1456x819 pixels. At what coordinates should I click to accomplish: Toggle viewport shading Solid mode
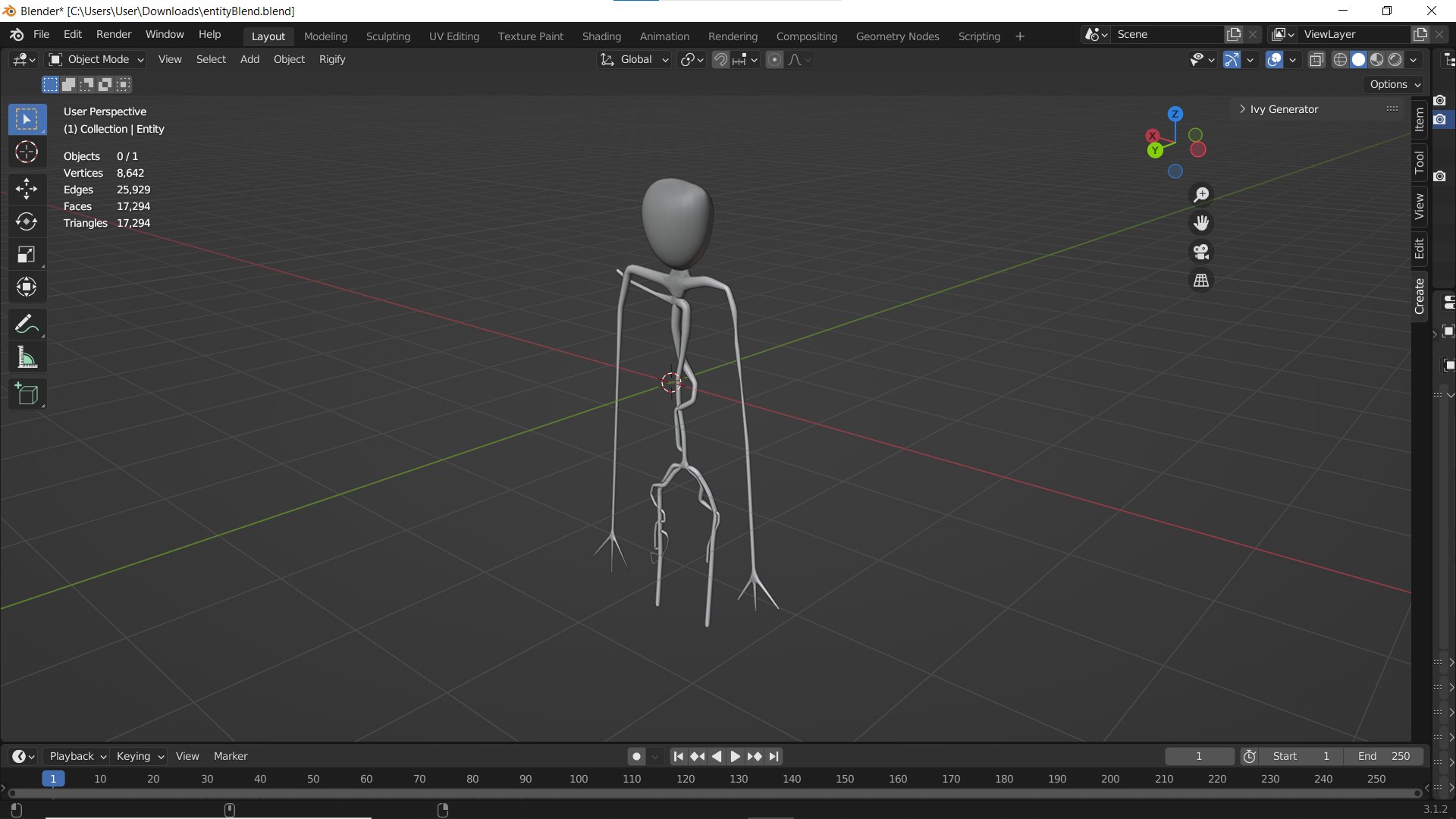(x=1358, y=59)
